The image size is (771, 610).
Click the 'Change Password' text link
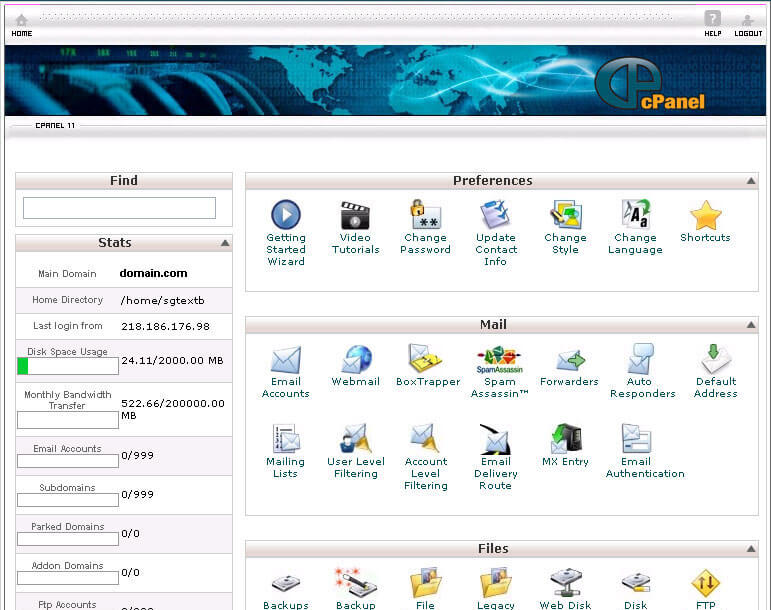click(425, 244)
